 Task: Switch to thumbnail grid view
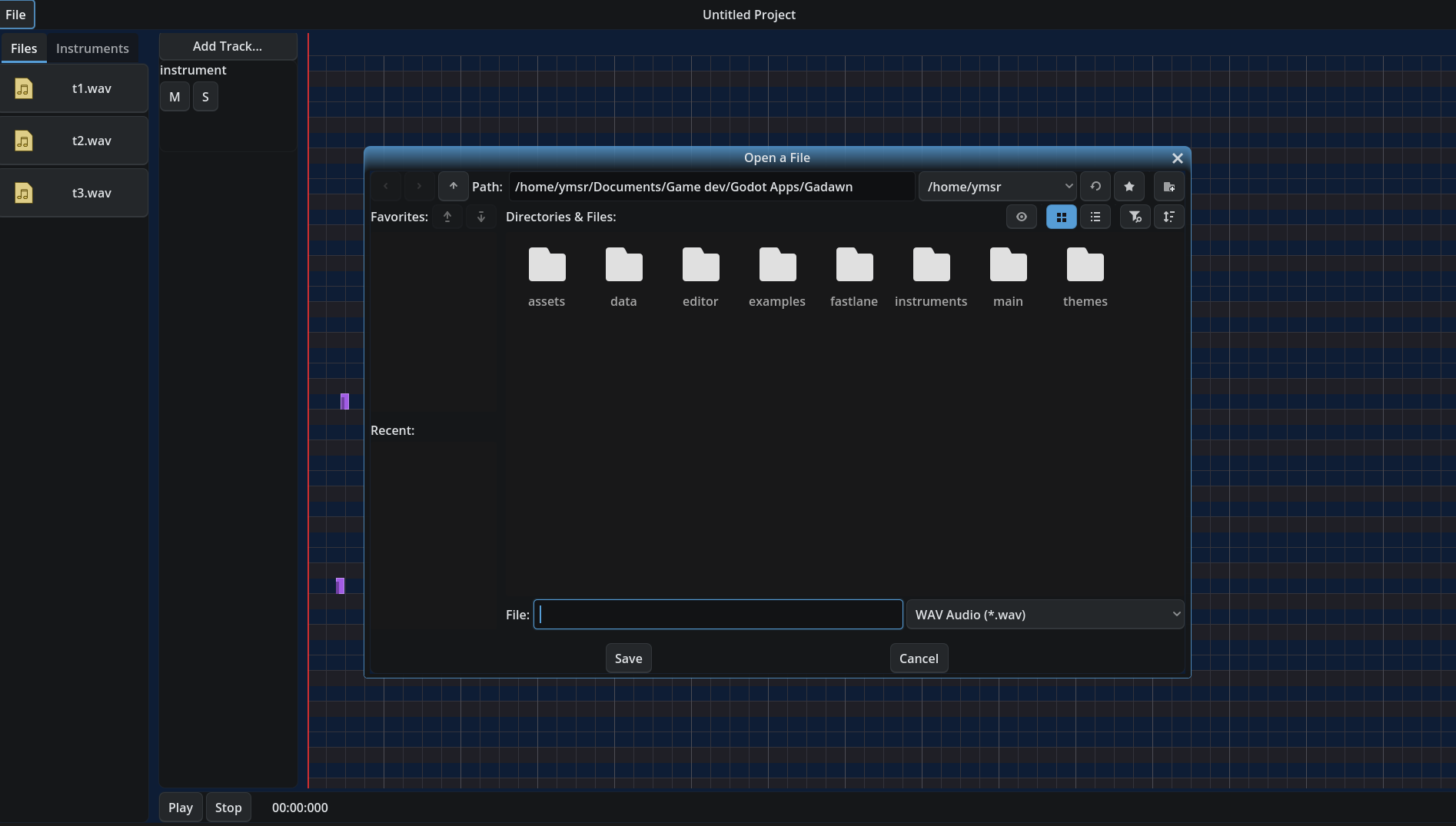coord(1062,217)
